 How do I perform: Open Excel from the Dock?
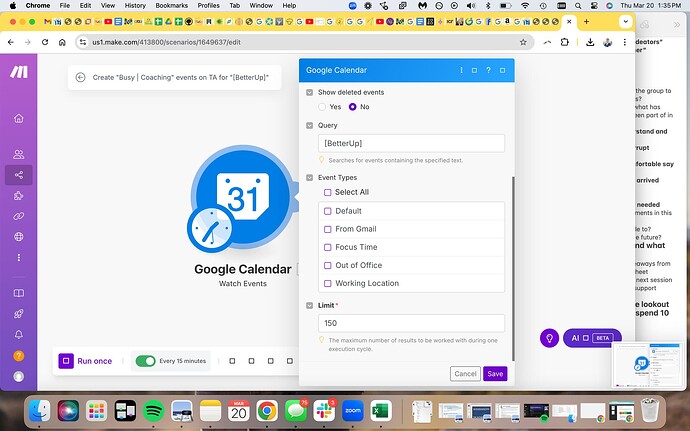pos(381,412)
